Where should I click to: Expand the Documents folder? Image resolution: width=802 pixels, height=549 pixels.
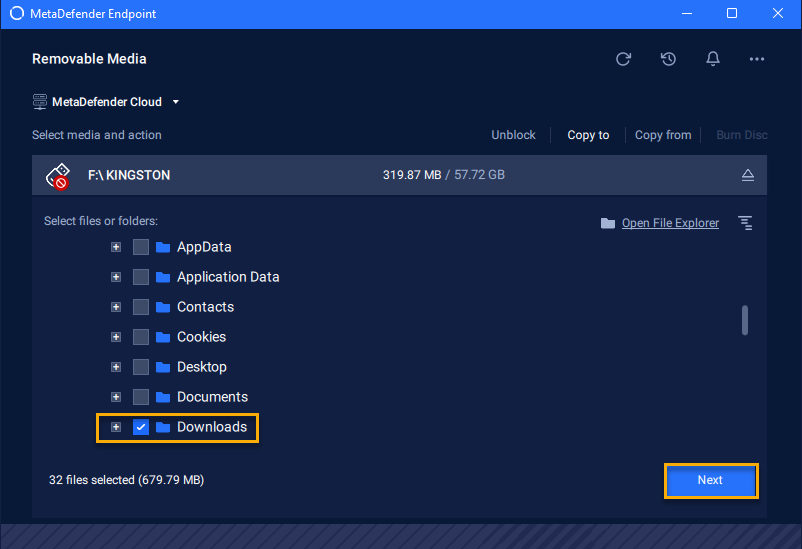click(116, 397)
